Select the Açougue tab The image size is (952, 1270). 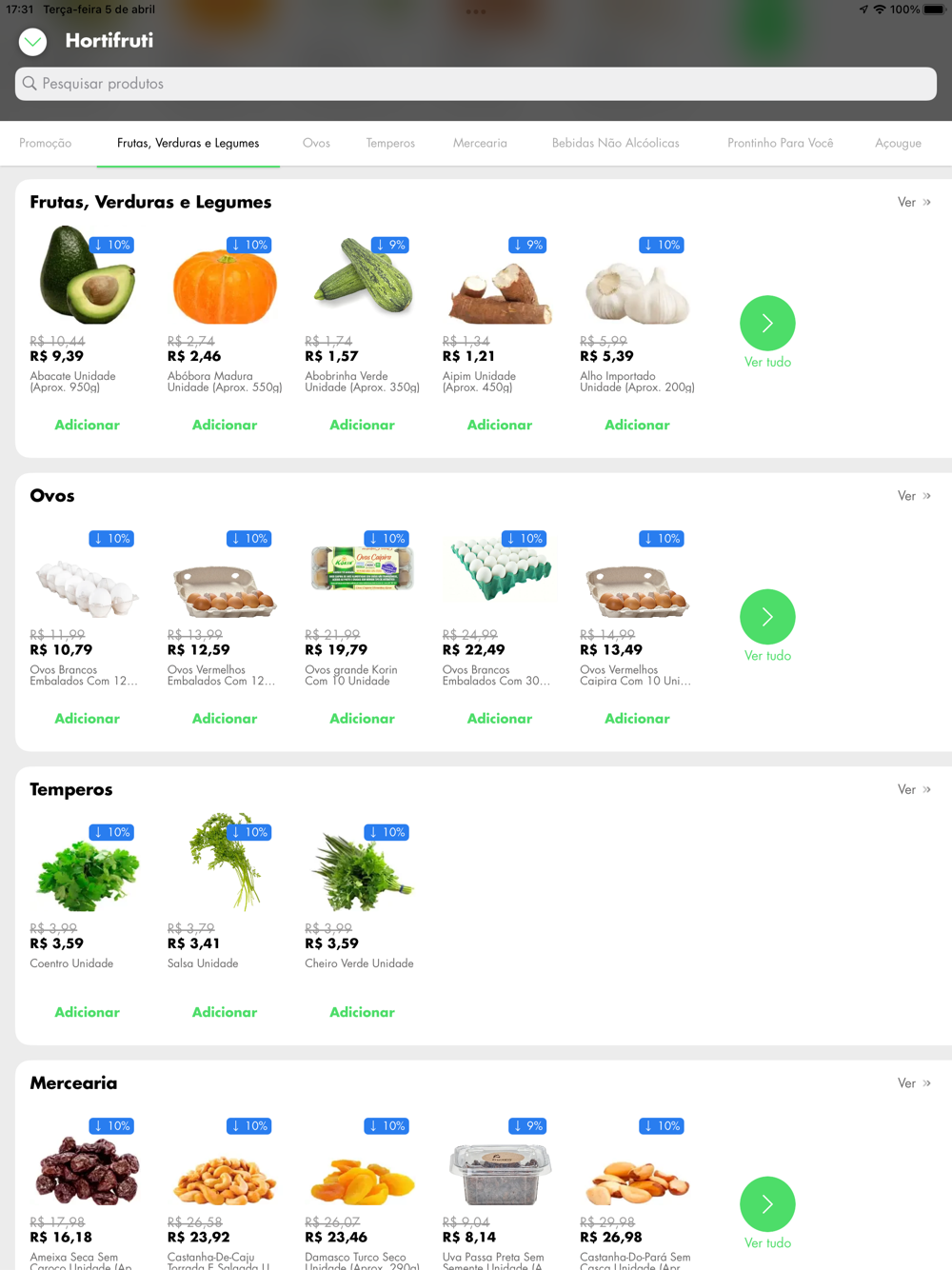pyautogui.click(x=898, y=143)
